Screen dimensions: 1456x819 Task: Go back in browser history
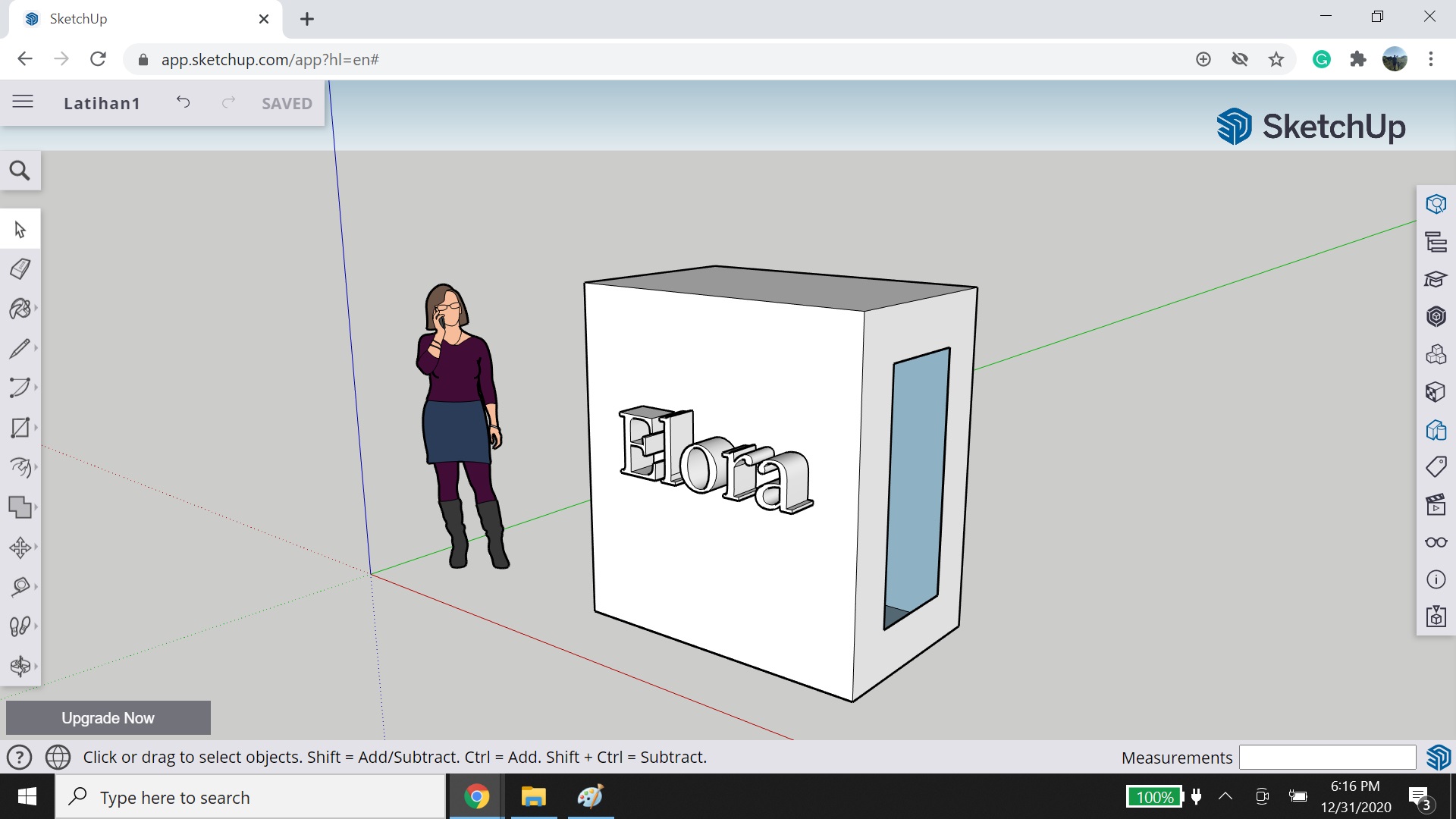tap(25, 59)
